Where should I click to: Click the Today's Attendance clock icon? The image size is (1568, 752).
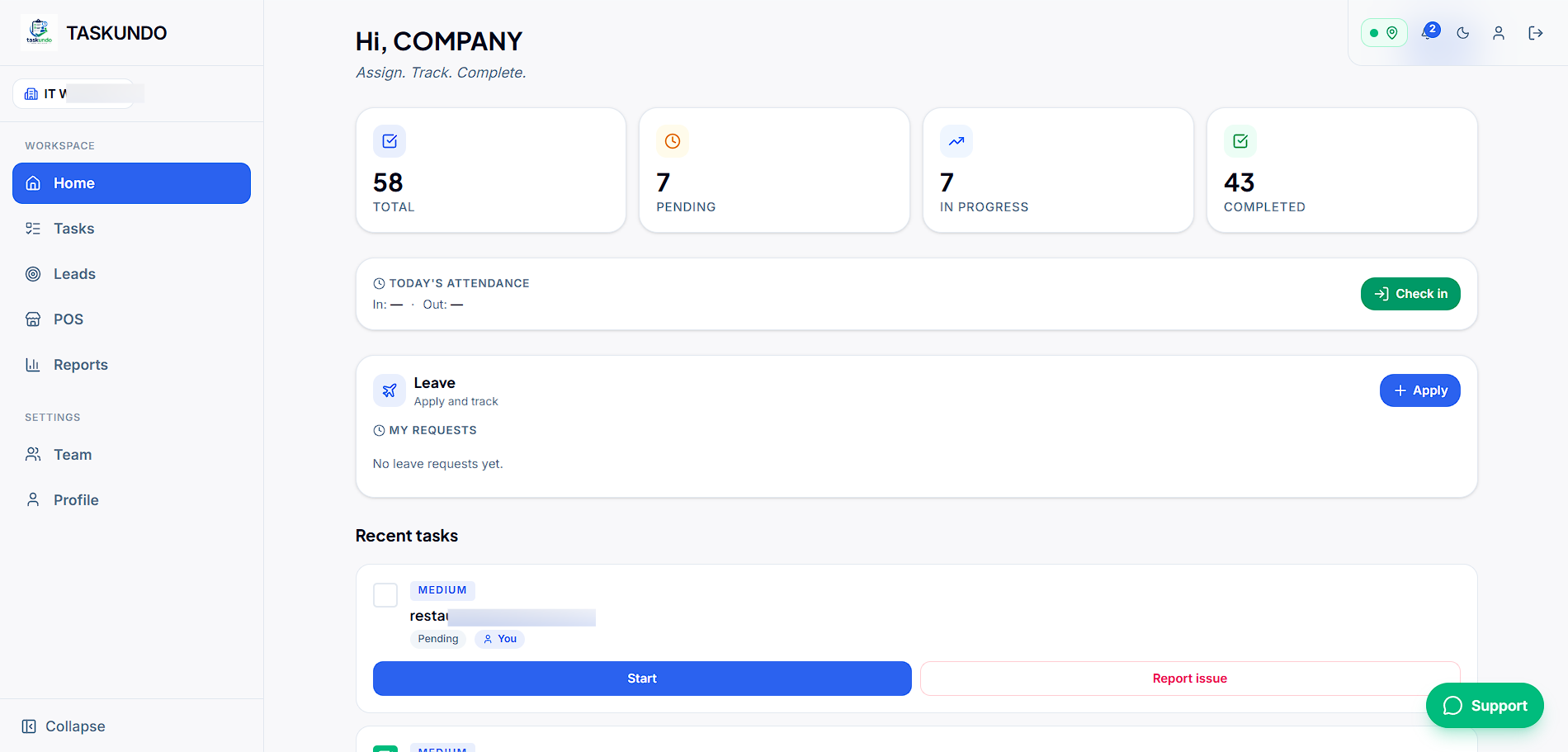point(379,283)
